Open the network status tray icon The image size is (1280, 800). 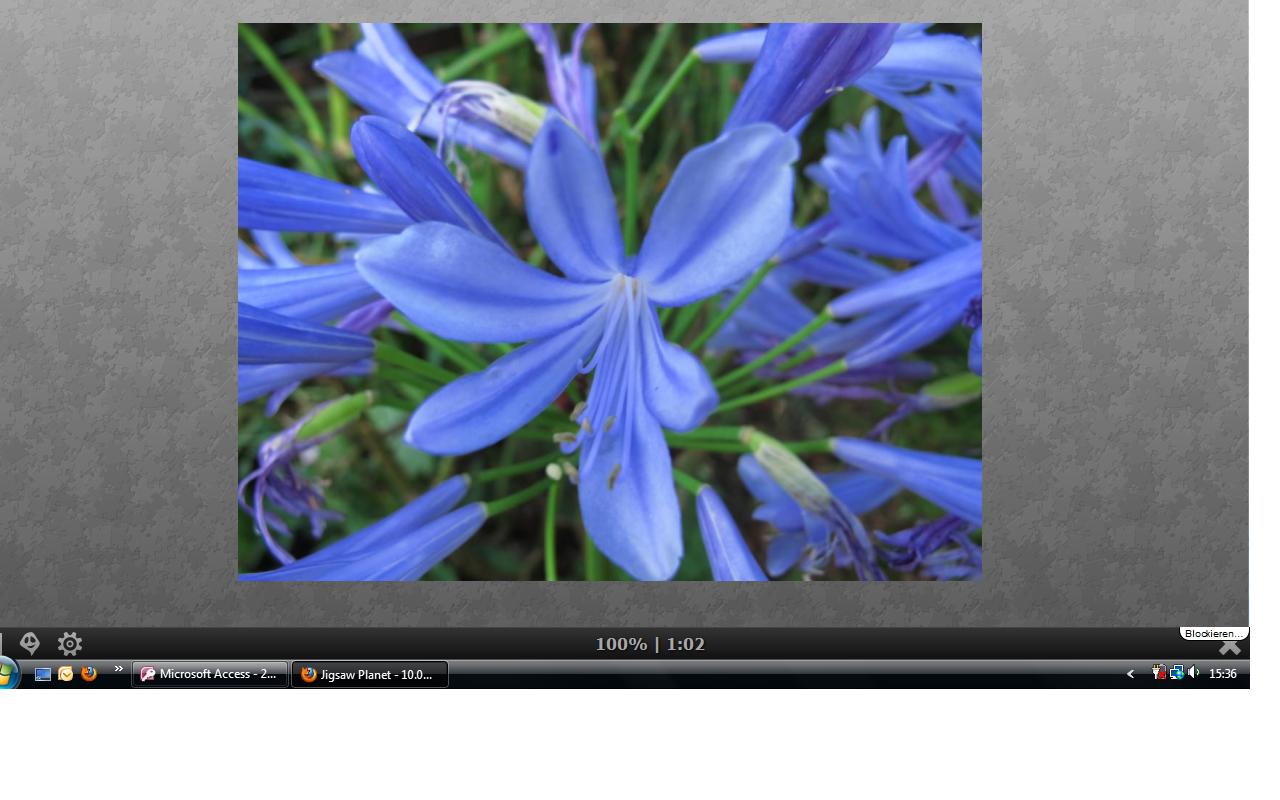tap(1176, 673)
